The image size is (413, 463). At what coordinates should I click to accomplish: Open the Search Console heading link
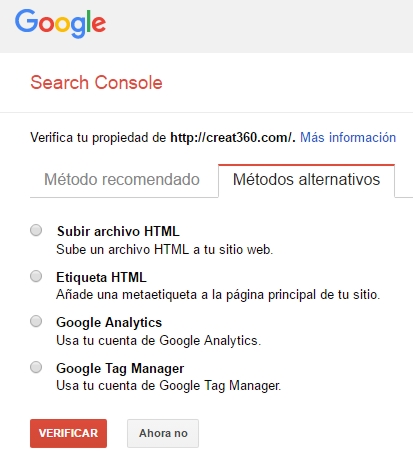point(96,82)
